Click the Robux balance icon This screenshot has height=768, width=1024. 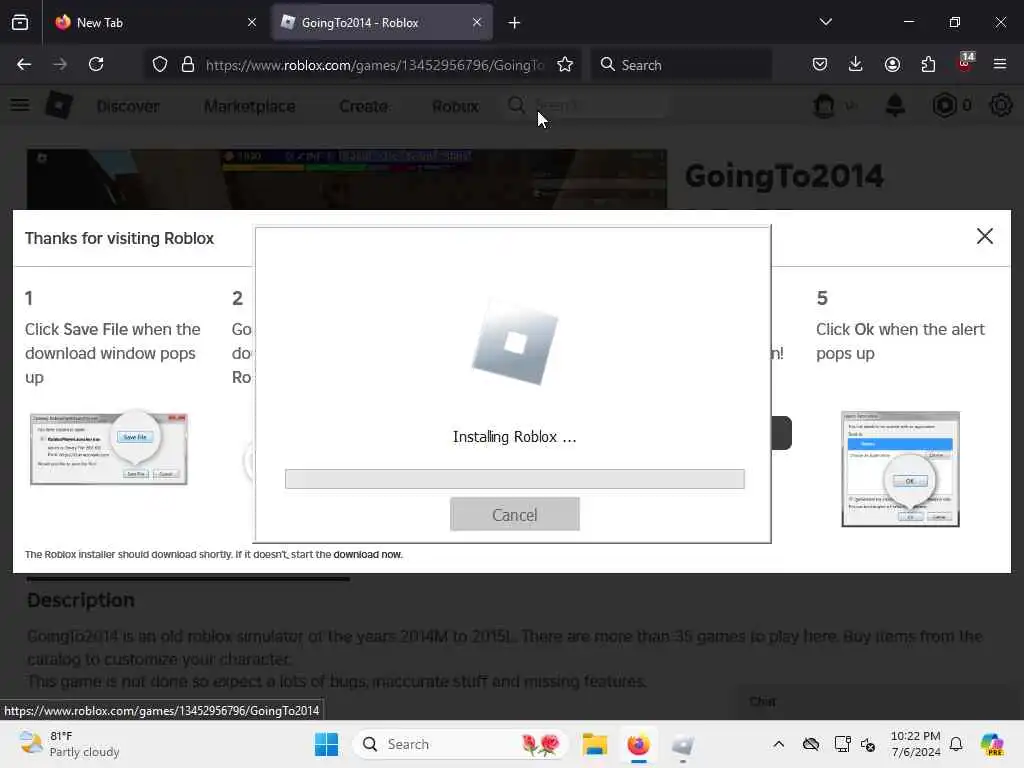coord(944,105)
